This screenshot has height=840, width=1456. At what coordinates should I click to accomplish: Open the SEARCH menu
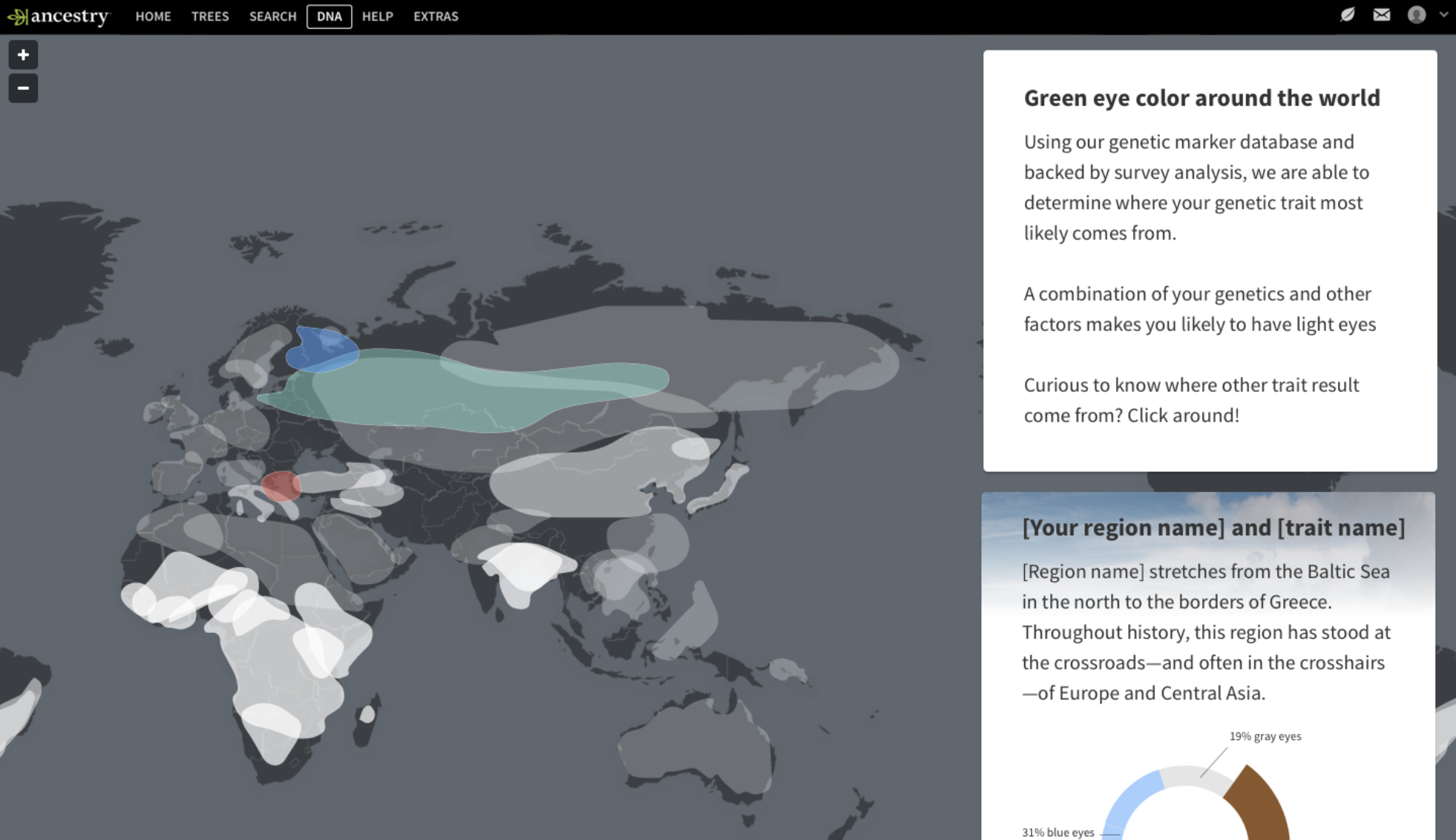click(x=272, y=16)
